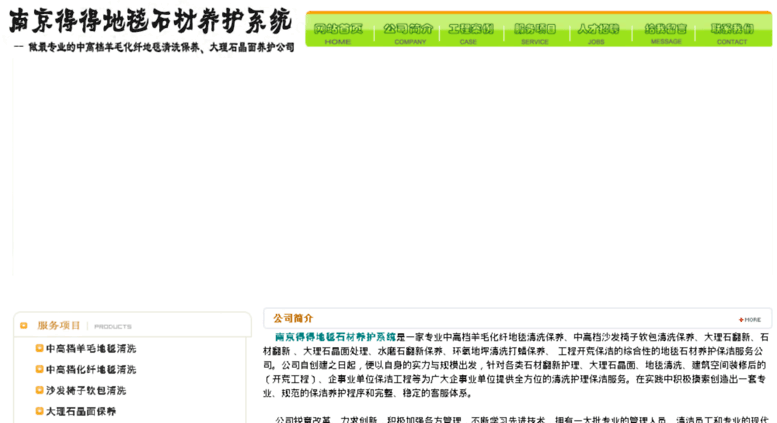Go to 联系我们 CONTACT in navigation
Screen dimensions: 777x423
[732, 34]
